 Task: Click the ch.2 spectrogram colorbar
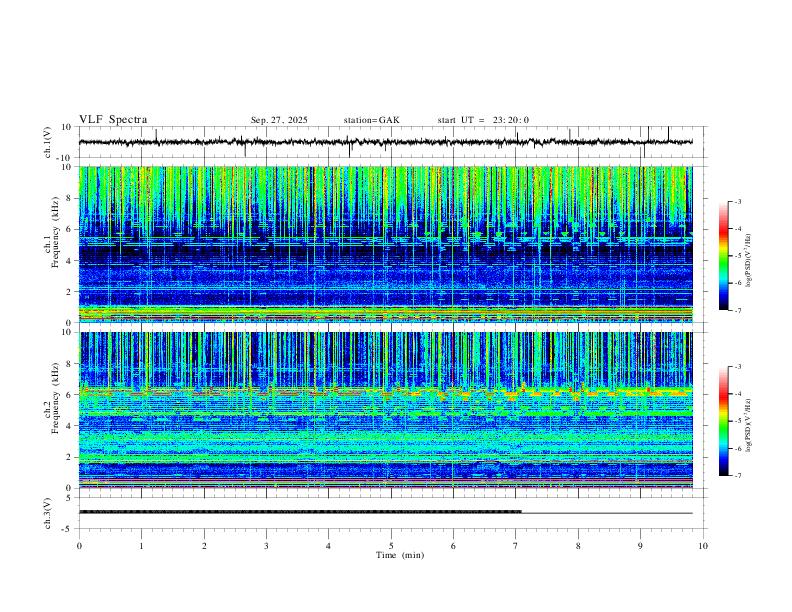coord(723,421)
